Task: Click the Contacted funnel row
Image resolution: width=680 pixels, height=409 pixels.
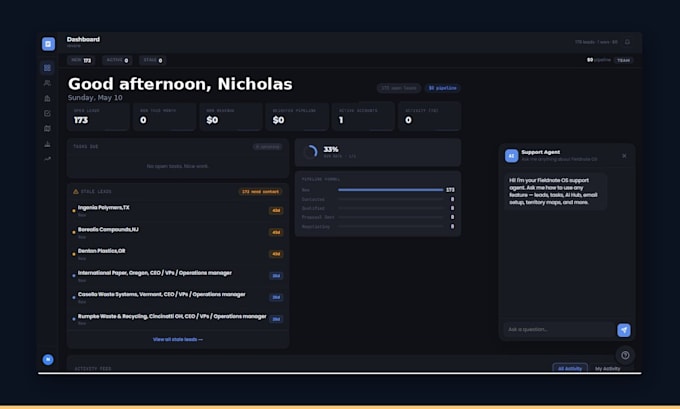Action: click(x=378, y=200)
